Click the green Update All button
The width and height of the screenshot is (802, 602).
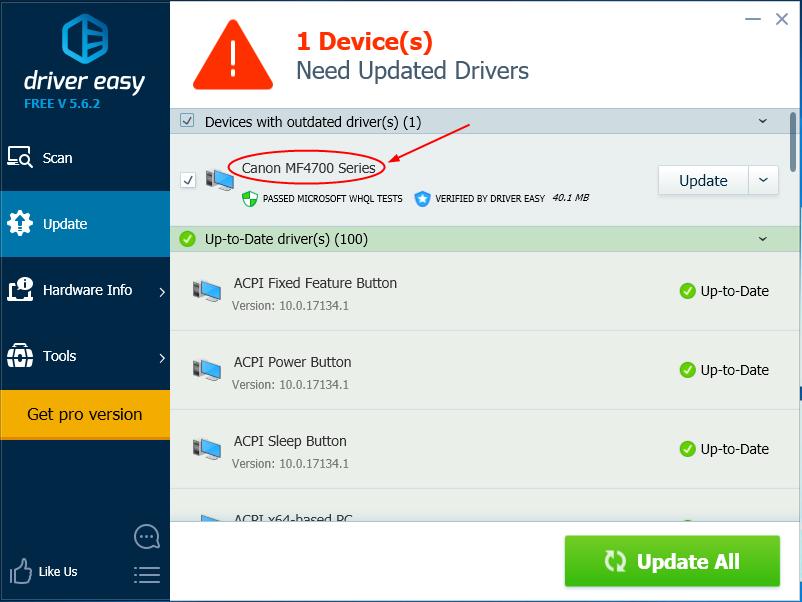(672, 561)
